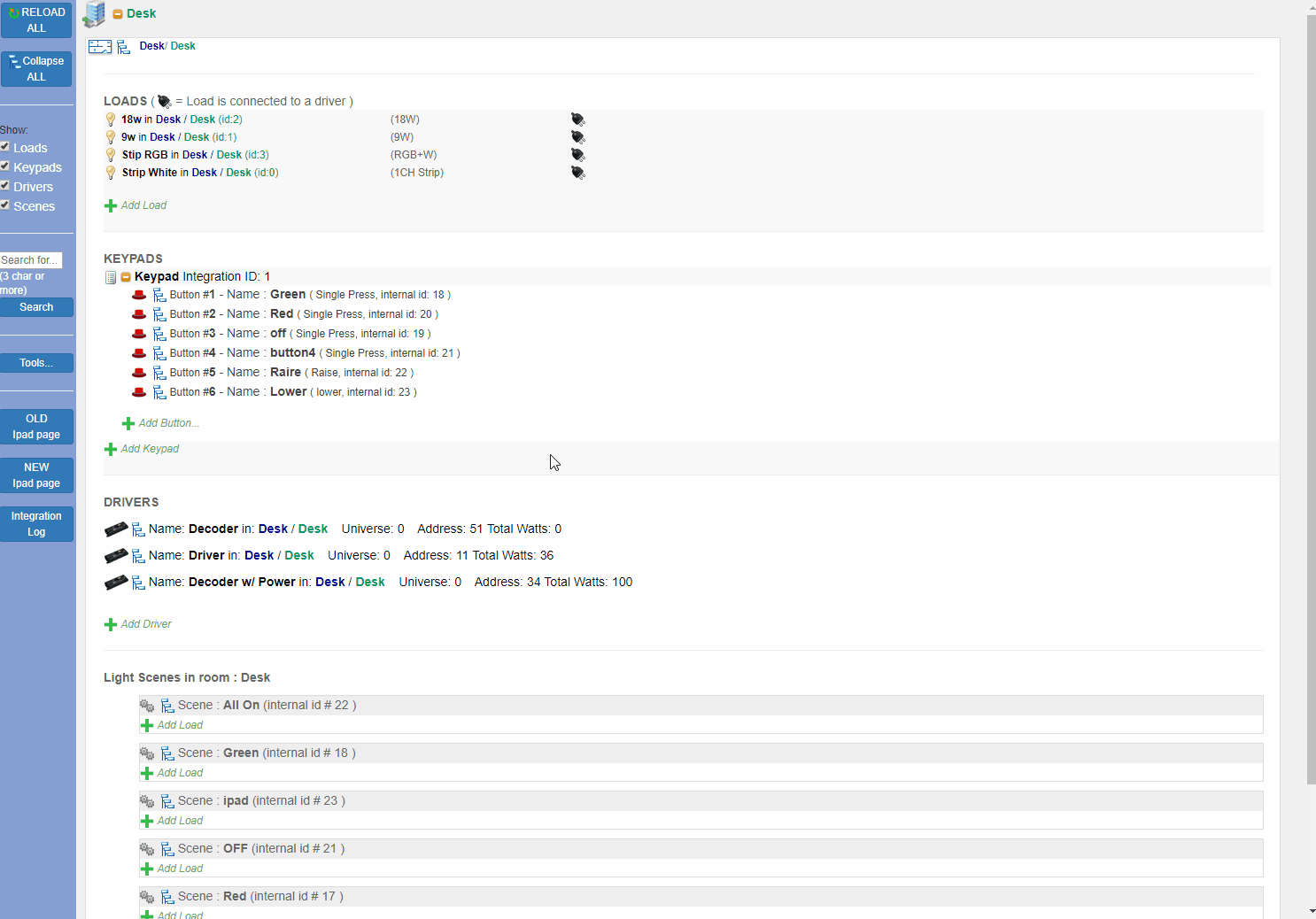
Task: Click the gears icon for Green scene
Action: [147, 753]
